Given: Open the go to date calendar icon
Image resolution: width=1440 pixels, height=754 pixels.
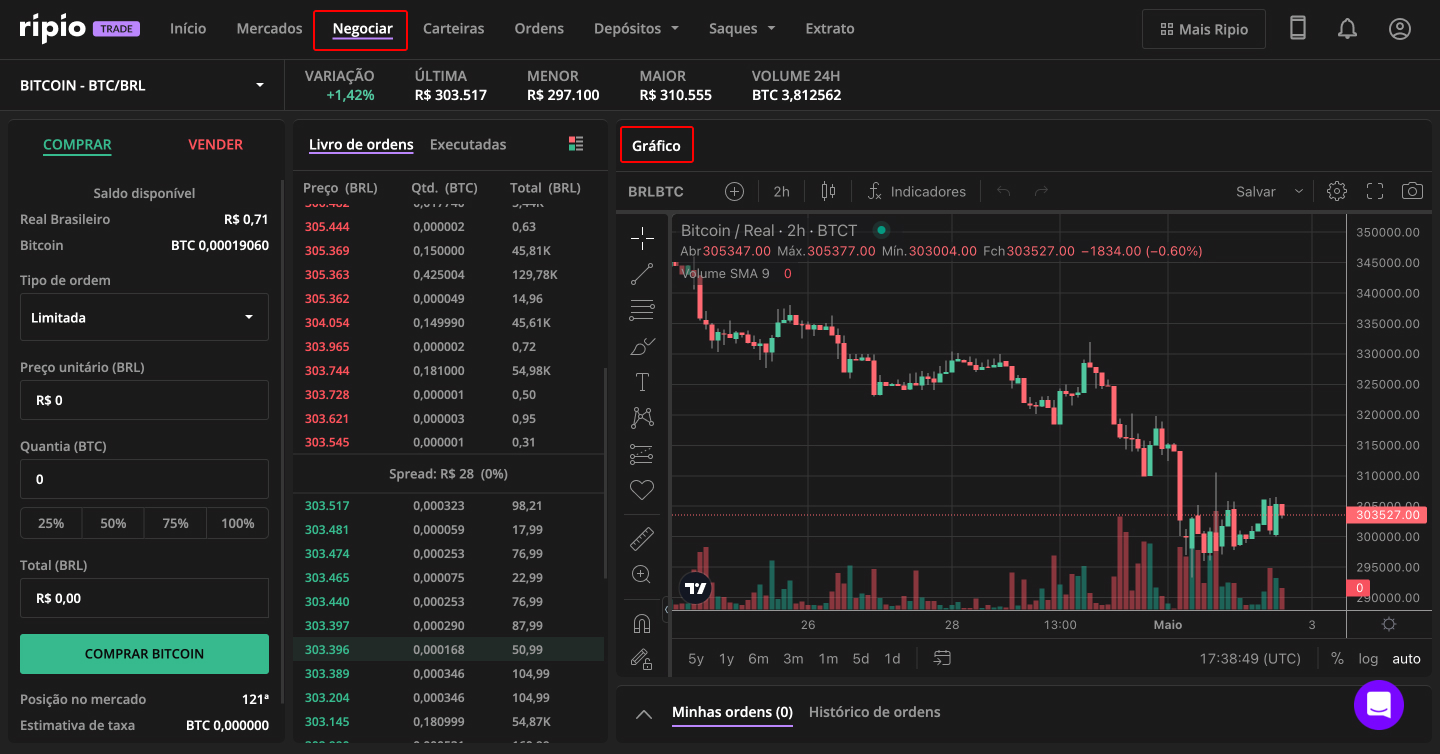Looking at the screenshot, I should point(942,658).
